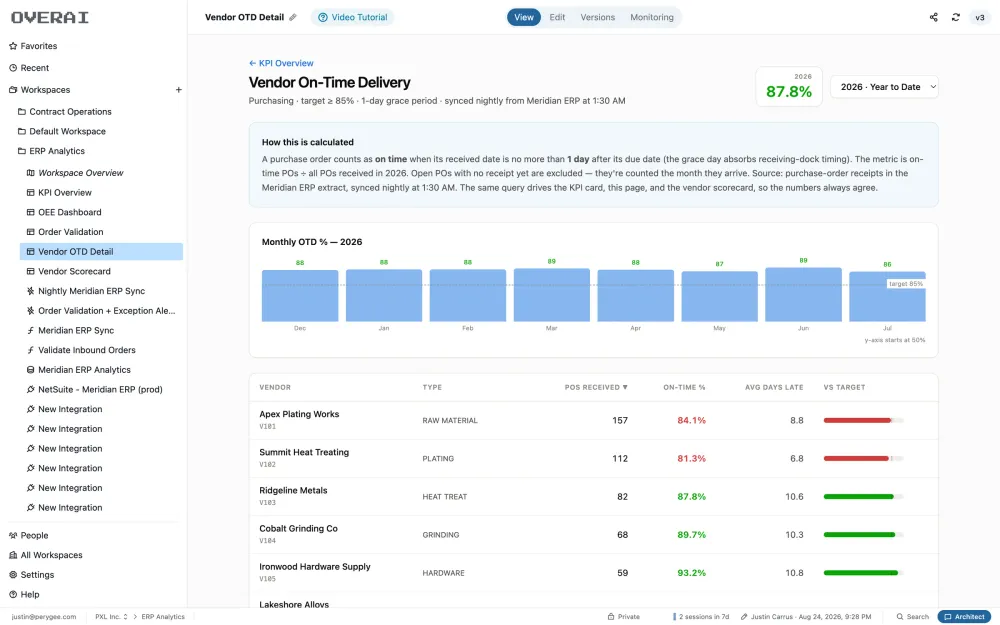The width and height of the screenshot is (1000, 625).
Task: Click the Jun bar in Monthly OTD chart
Action: point(803,294)
